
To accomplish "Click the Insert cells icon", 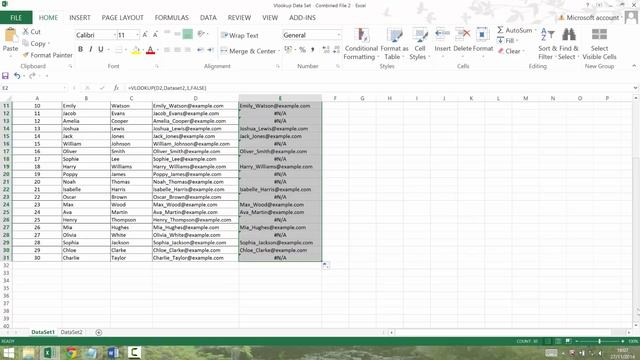I will pos(442,35).
